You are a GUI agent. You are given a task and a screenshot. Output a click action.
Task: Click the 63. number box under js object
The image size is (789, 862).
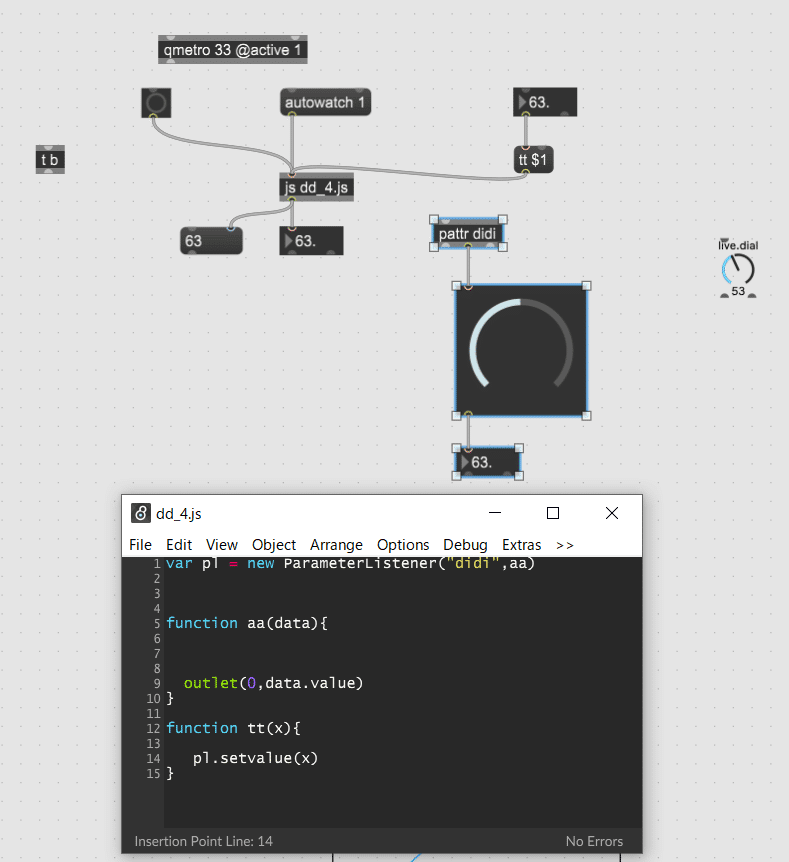click(311, 241)
